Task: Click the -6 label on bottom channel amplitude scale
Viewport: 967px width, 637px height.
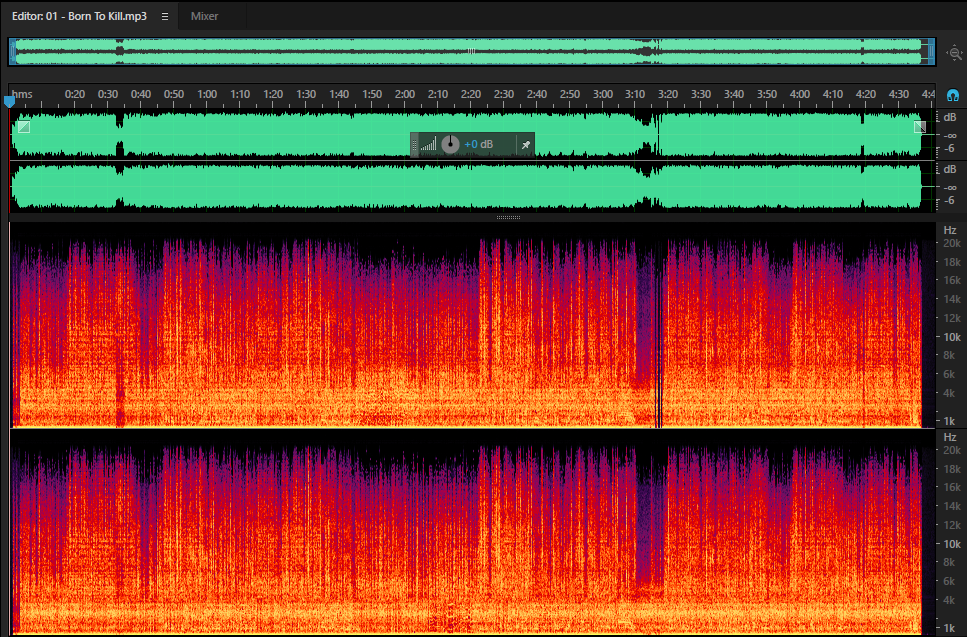Action: 949,200
